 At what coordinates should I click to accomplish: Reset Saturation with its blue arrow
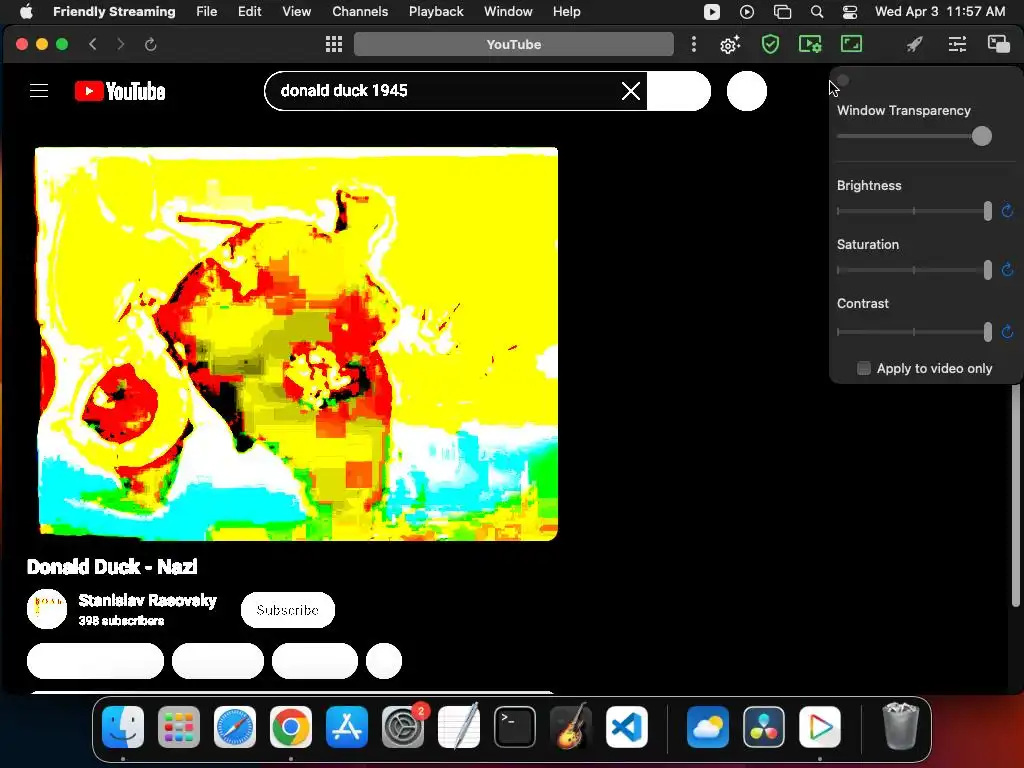click(1007, 270)
